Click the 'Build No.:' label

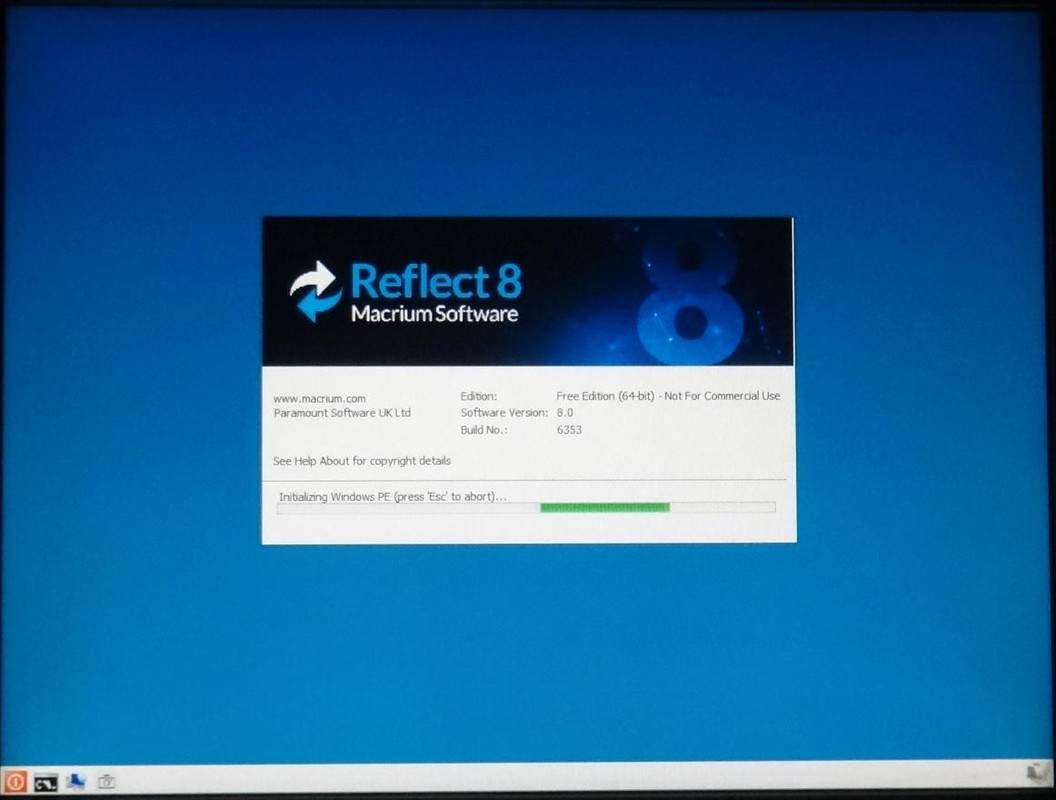tap(484, 430)
